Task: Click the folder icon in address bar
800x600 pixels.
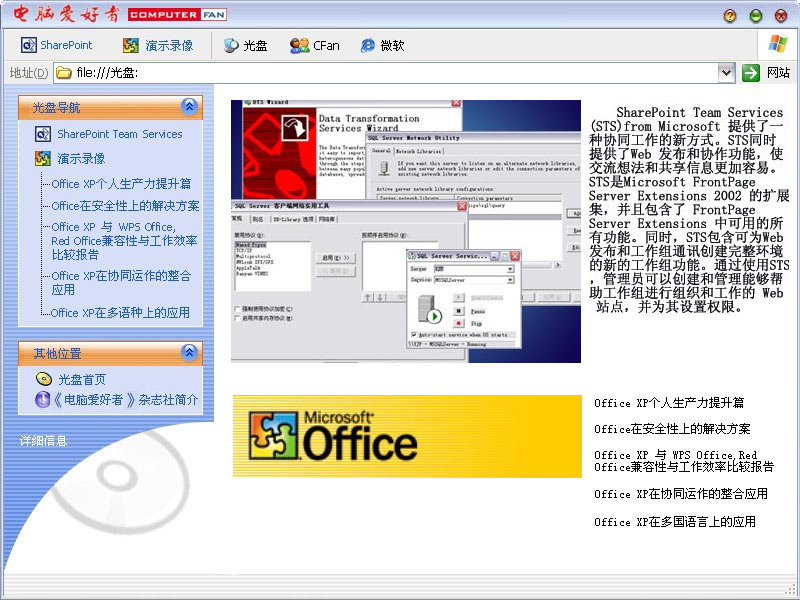Action: point(64,73)
